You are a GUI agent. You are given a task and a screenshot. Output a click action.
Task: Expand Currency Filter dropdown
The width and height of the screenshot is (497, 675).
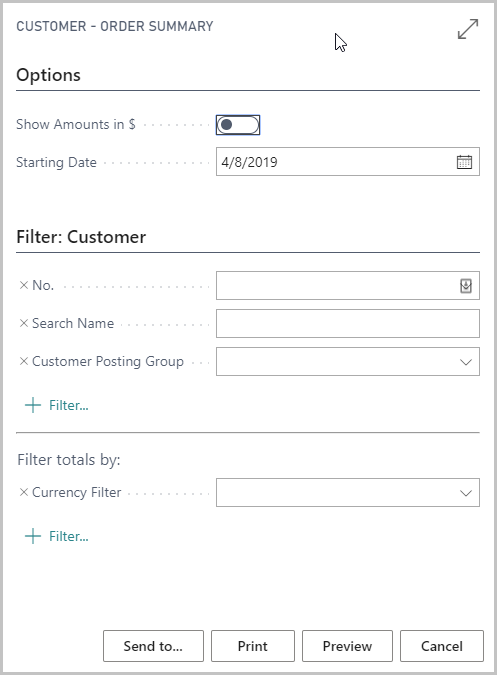(x=466, y=493)
